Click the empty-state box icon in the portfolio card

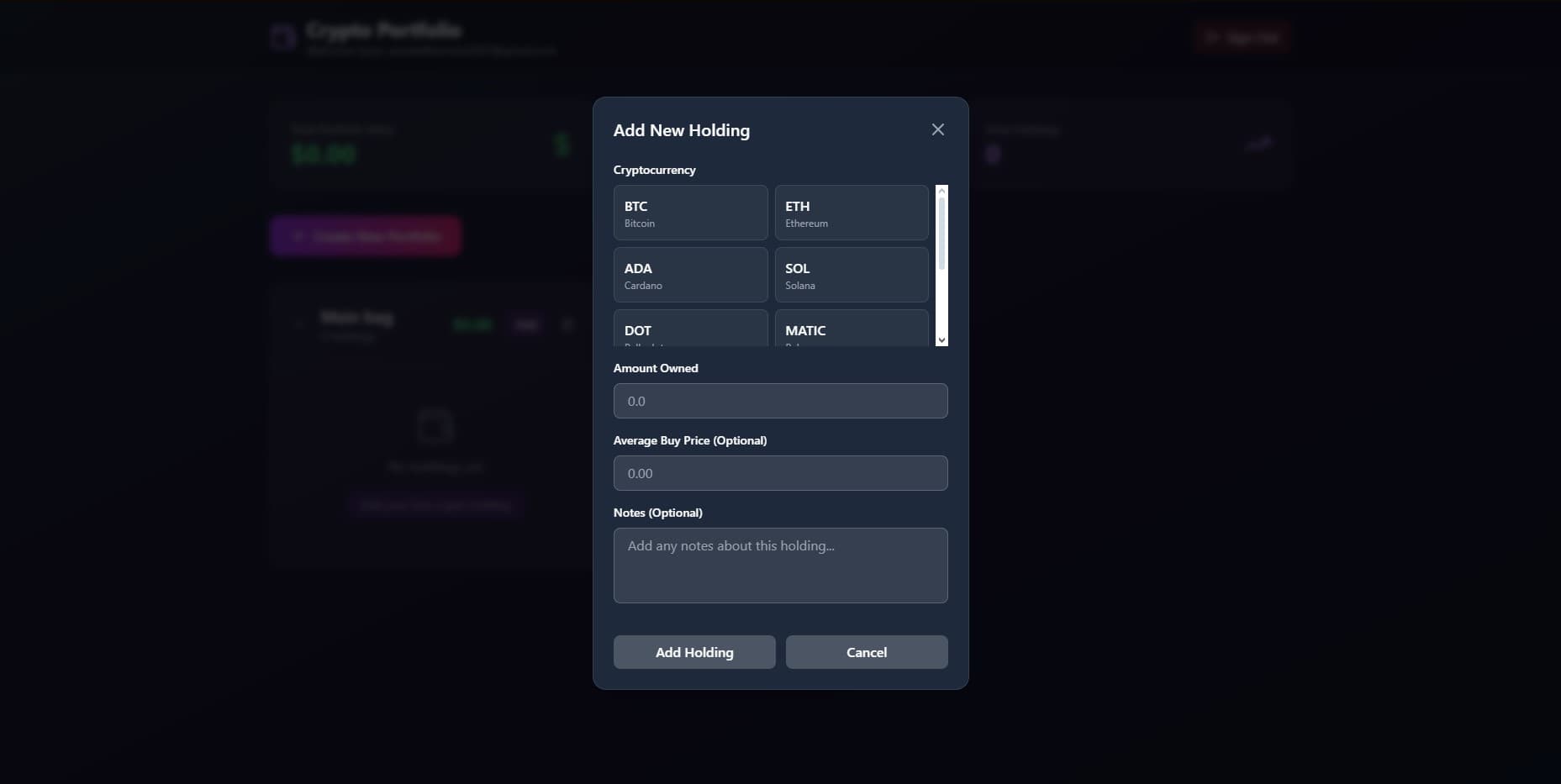[x=435, y=425]
